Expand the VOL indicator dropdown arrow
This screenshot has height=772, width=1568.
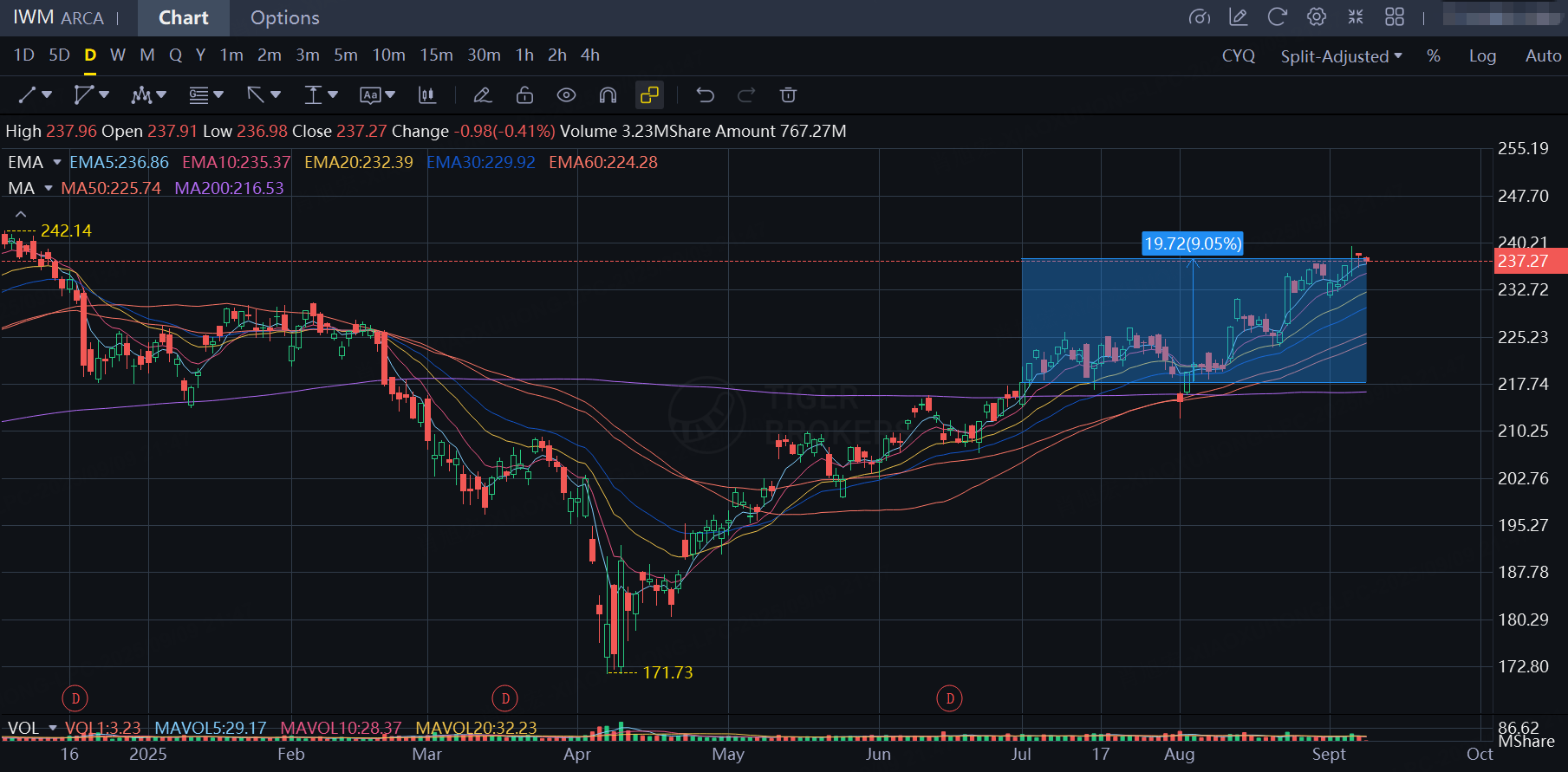(53, 728)
